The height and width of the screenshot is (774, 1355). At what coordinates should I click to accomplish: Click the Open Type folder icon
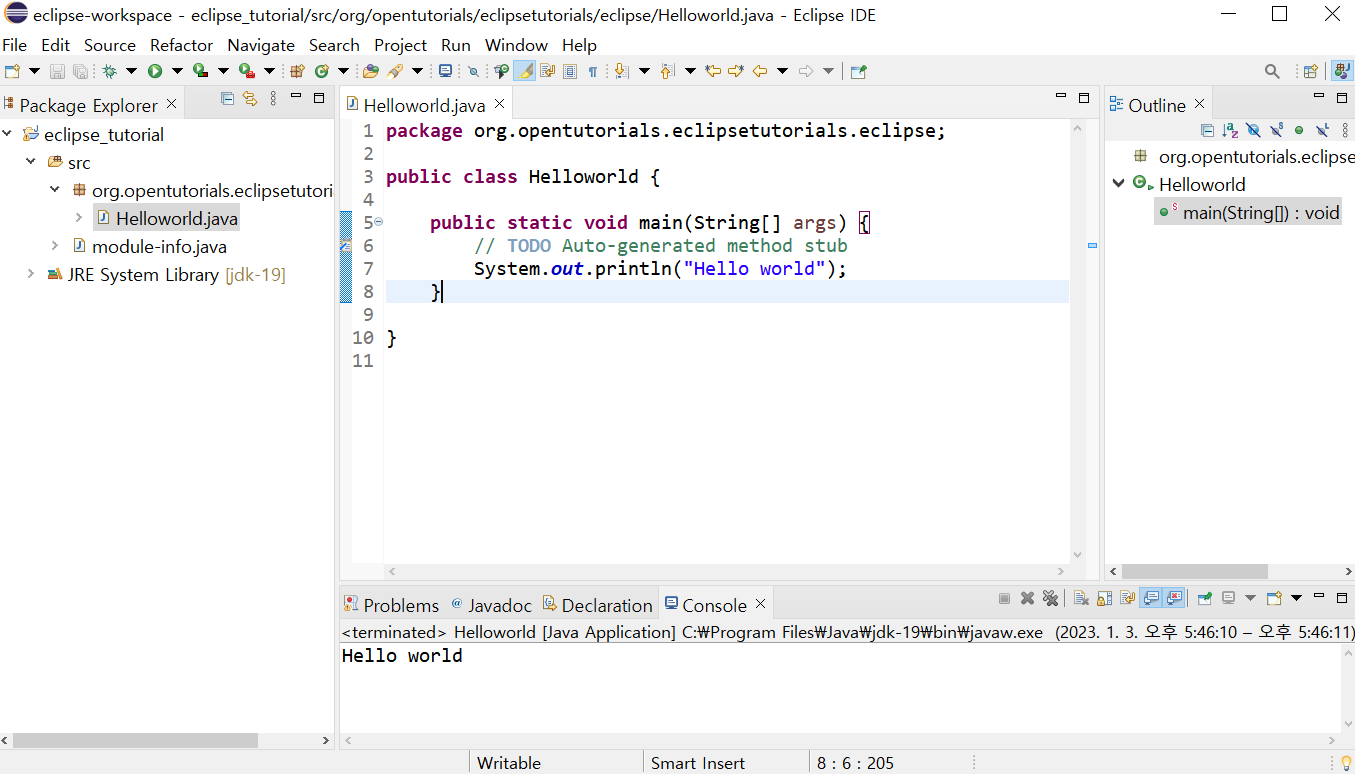click(370, 71)
